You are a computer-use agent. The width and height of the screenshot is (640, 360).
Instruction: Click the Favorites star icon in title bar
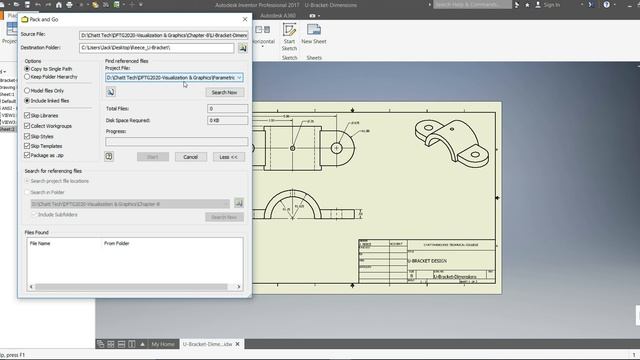pos(527,5)
